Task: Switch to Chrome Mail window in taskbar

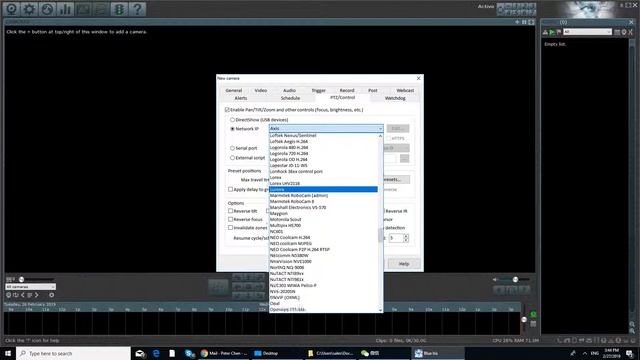Action: 224,353
